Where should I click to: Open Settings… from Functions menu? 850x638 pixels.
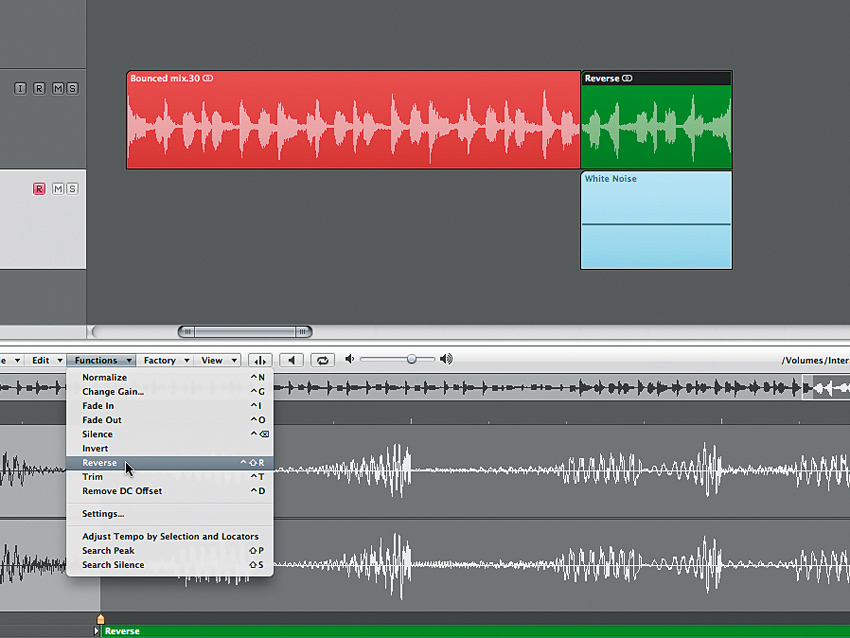click(x=170, y=513)
